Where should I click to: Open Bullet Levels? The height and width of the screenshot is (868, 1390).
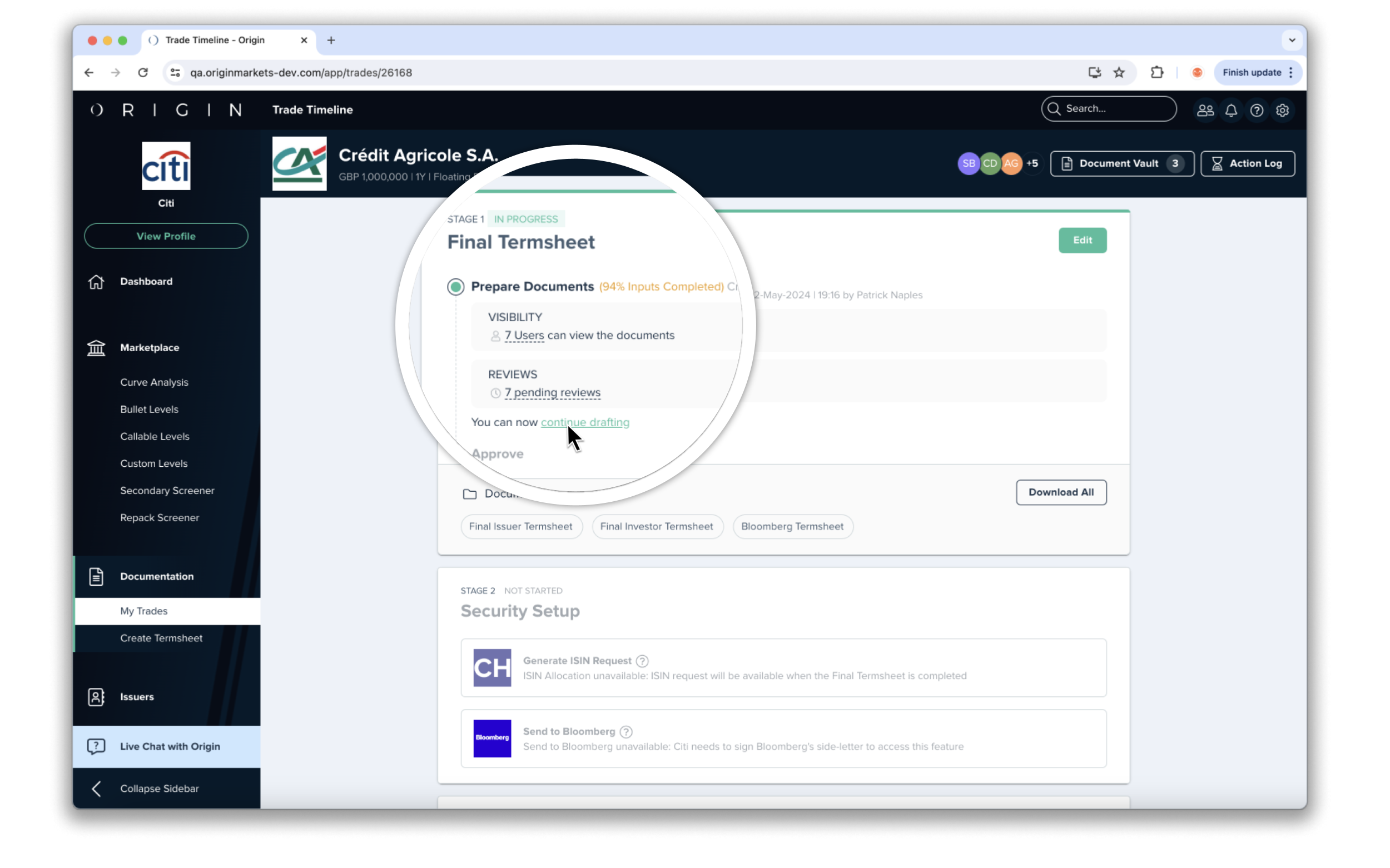click(149, 410)
